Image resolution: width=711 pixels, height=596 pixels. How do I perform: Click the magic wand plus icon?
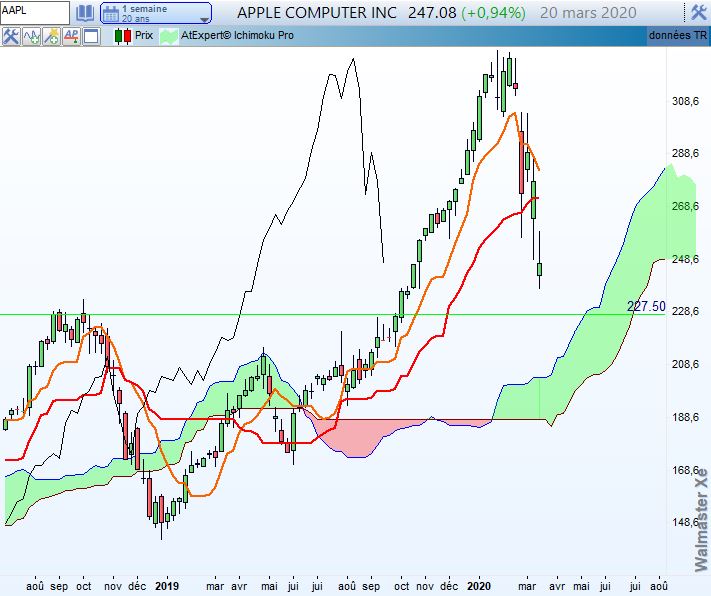[51, 36]
